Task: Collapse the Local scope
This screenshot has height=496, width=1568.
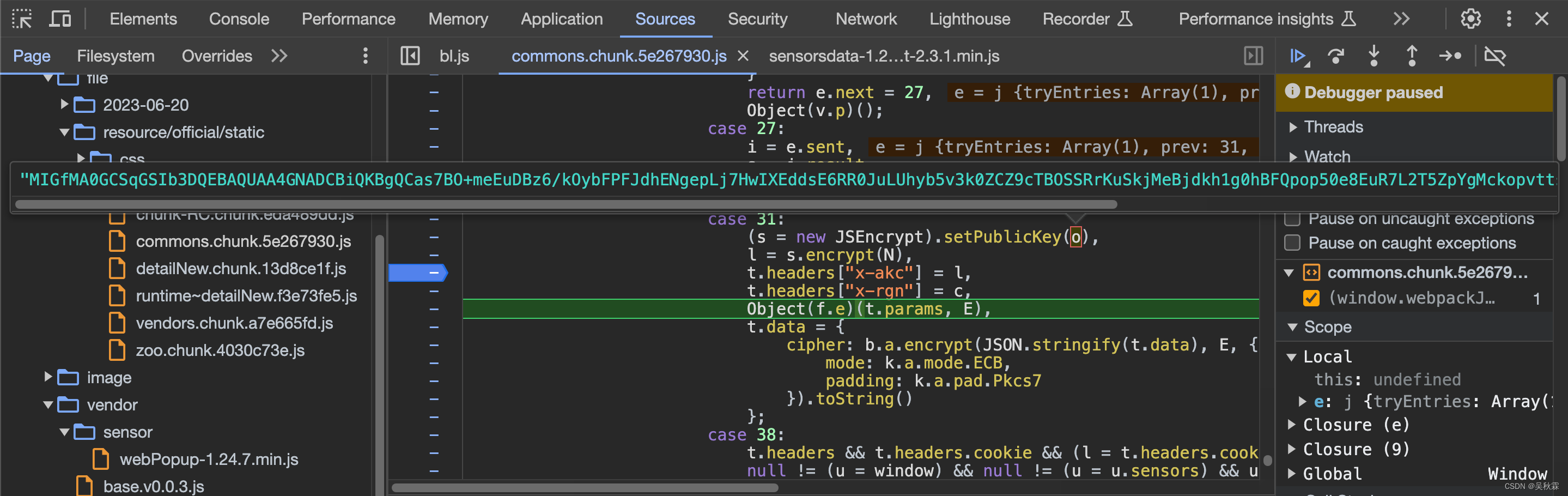Action: click(1292, 357)
